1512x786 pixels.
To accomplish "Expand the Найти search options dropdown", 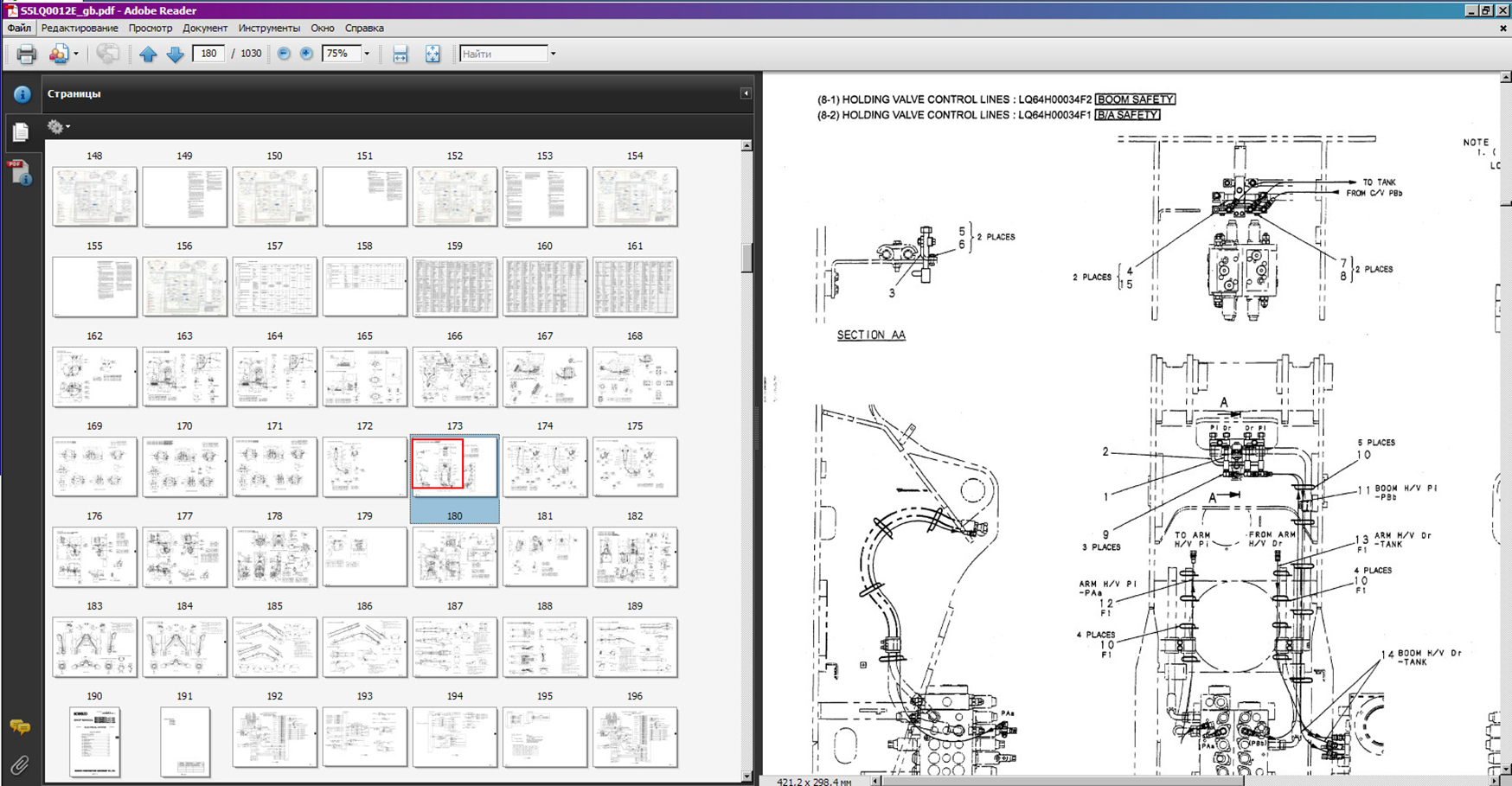I will [554, 54].
